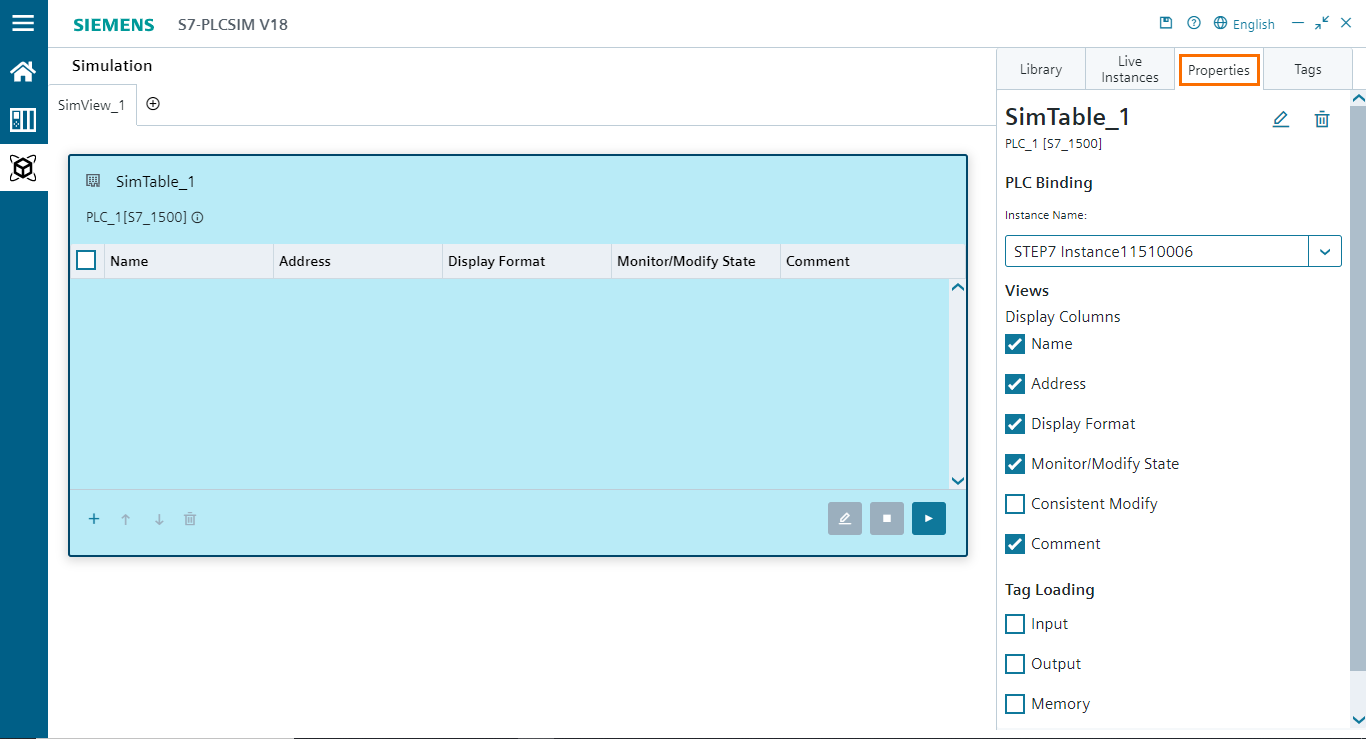The image size is (1366, 739).
Task: Show PLC_1 info icon
Action: 197,217
